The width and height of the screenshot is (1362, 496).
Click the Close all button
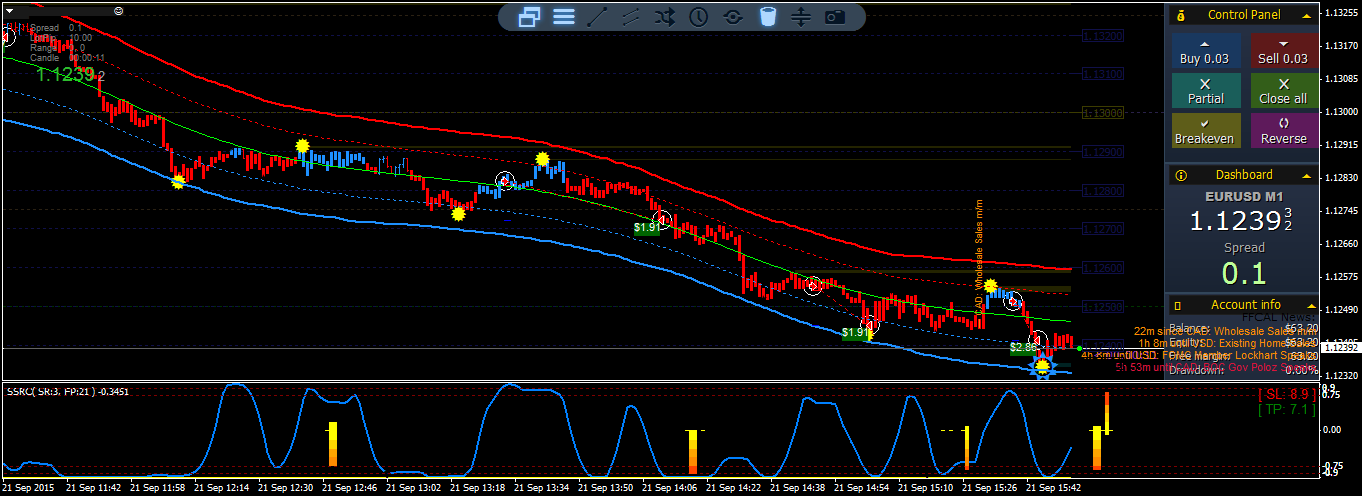point(1284,91)
